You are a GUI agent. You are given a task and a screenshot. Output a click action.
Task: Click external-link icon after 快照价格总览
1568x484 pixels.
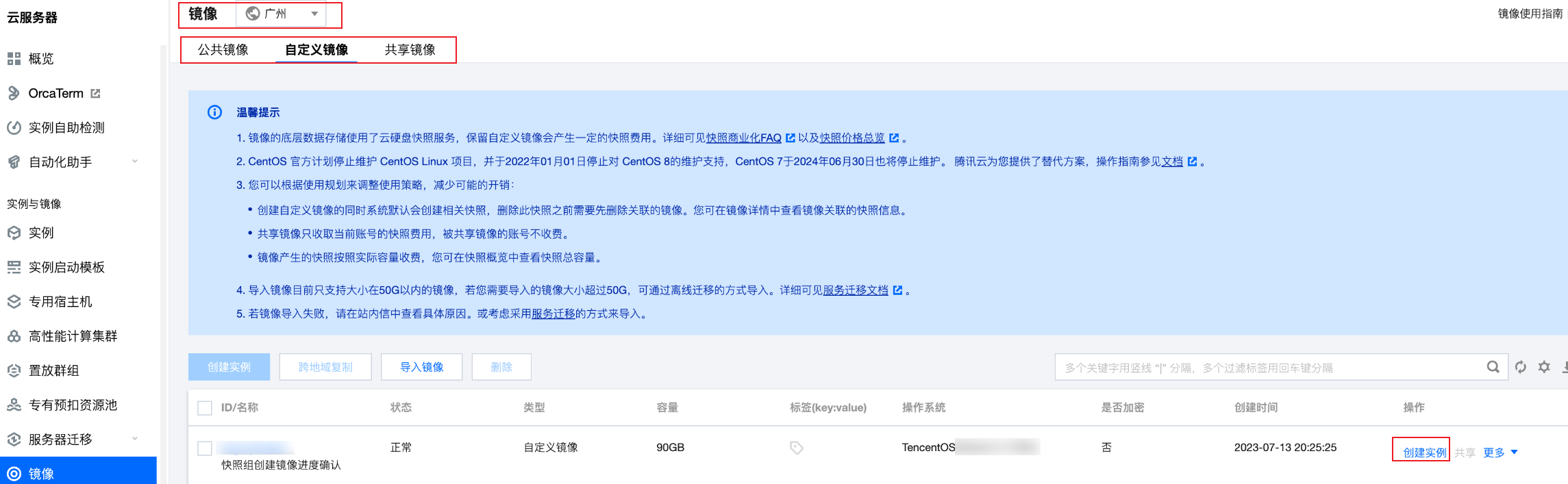tap(894, 138)
